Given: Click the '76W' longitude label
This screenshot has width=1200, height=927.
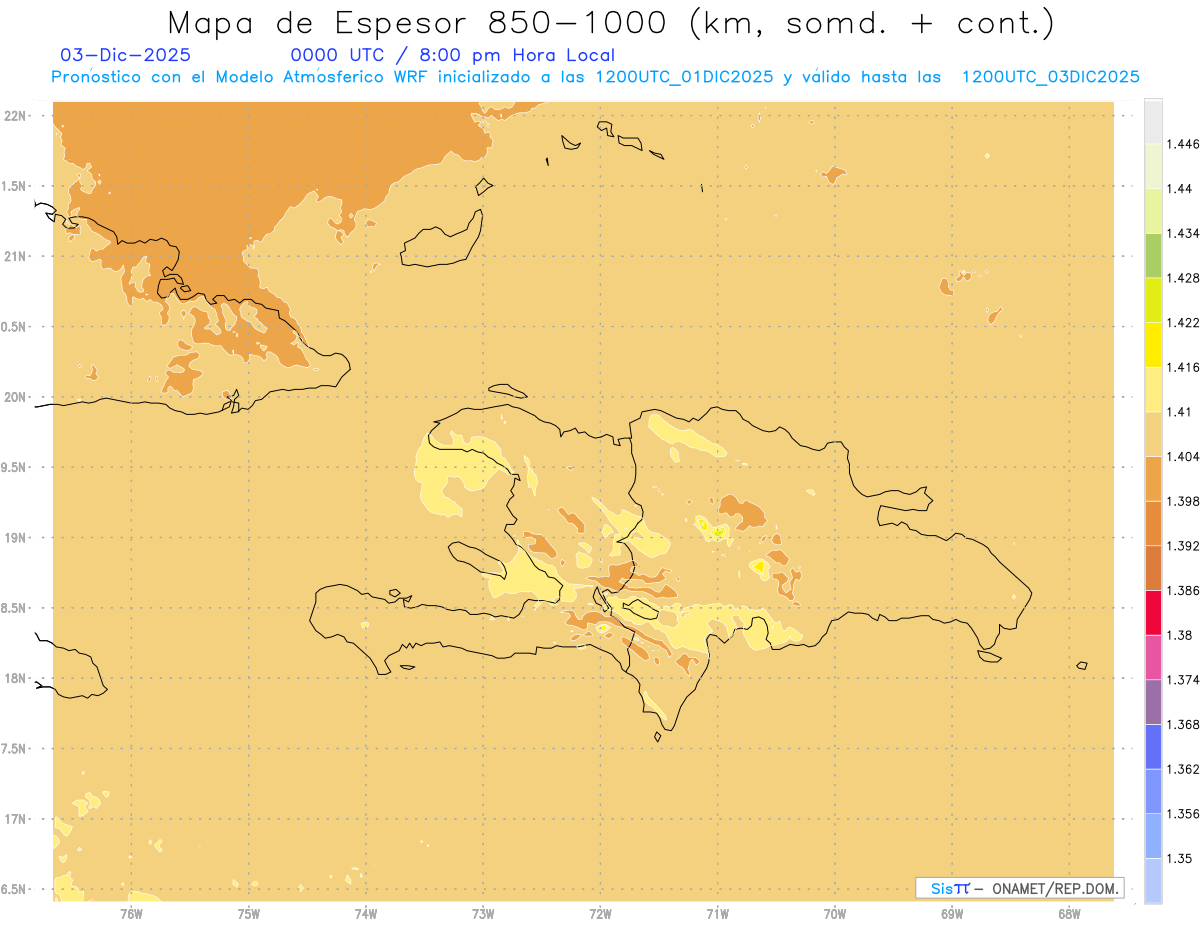Looking at the screenshot, I should (131, 912).
